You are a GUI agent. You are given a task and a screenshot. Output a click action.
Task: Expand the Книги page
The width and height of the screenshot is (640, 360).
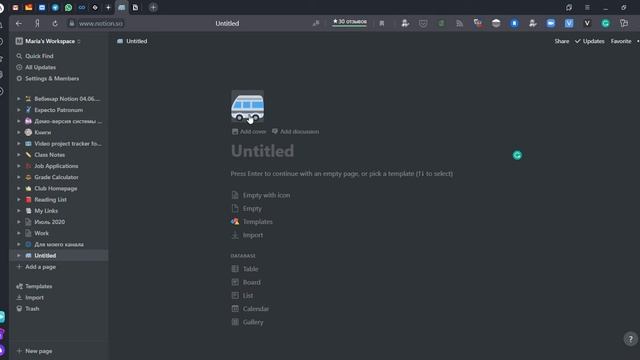click(18, 132)
